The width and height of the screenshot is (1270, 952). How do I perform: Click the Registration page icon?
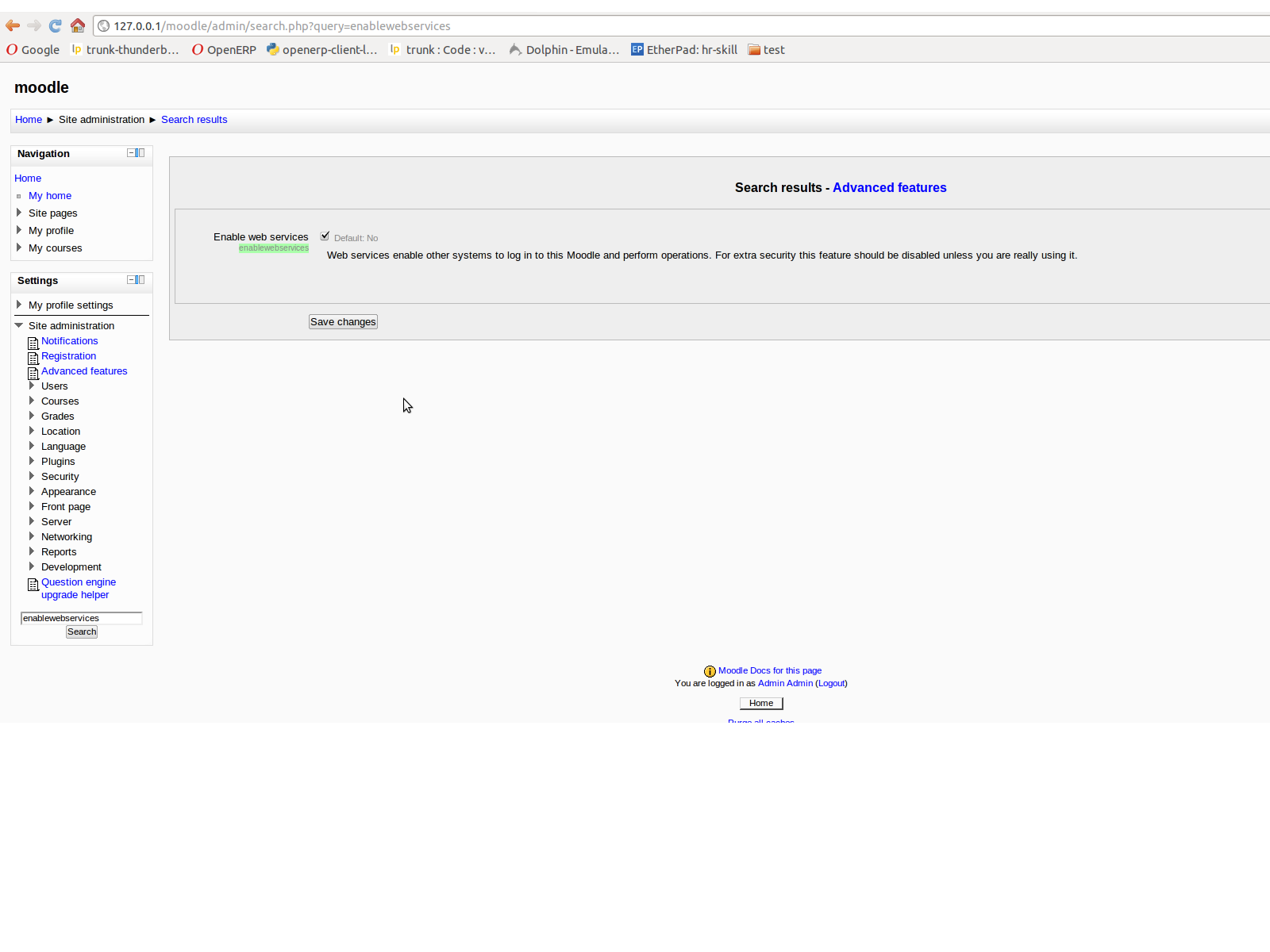point(33,358)
